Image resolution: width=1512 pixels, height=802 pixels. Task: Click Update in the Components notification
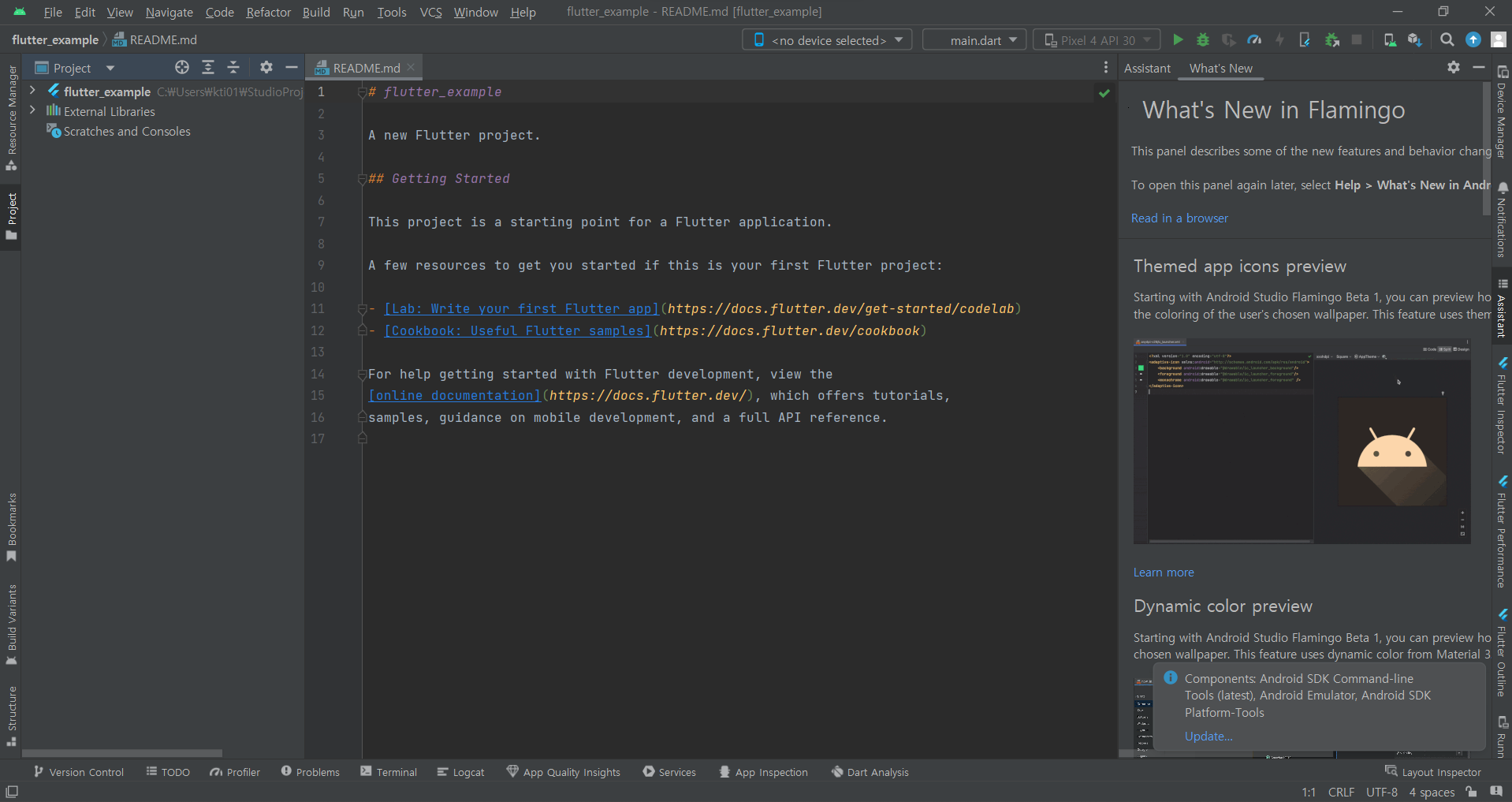(1208, 736)
